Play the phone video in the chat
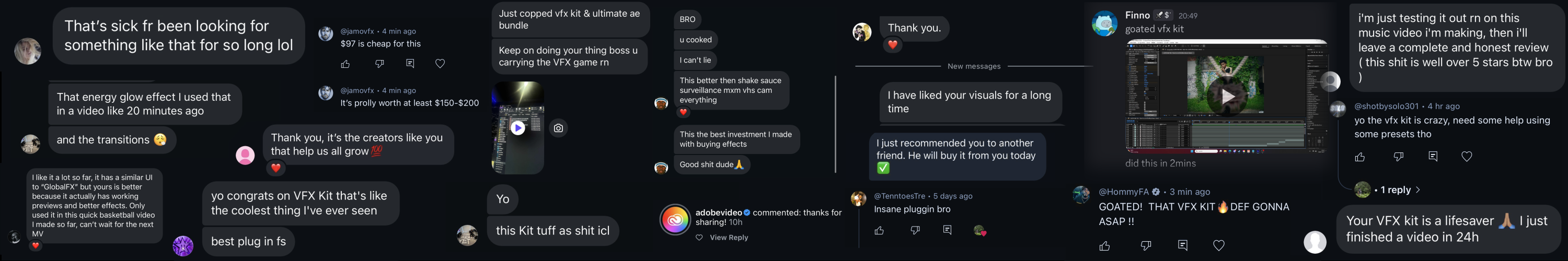 (517, 128)
